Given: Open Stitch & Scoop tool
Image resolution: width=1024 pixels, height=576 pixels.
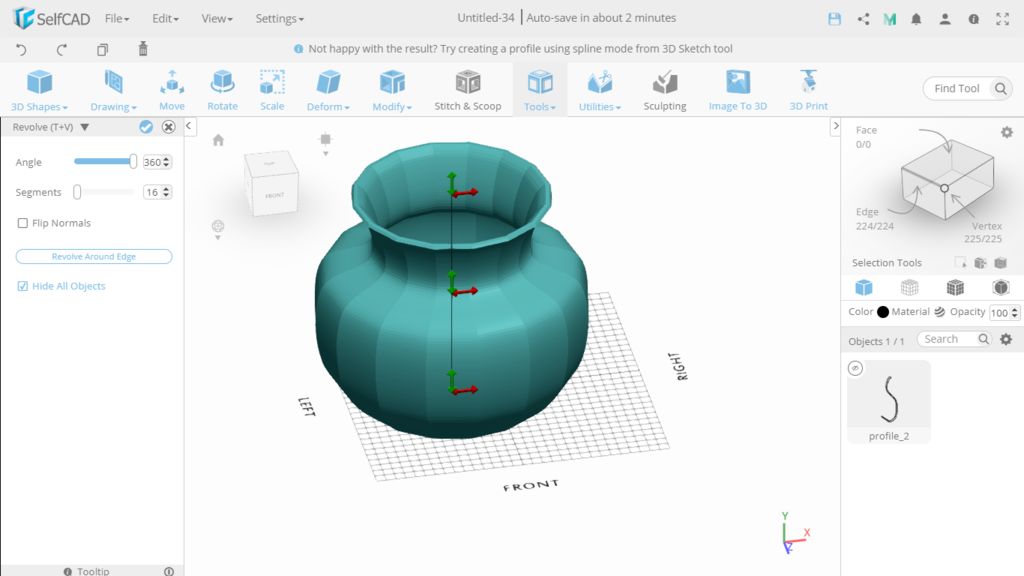Looking at the screenshot, I should (468, 90).
